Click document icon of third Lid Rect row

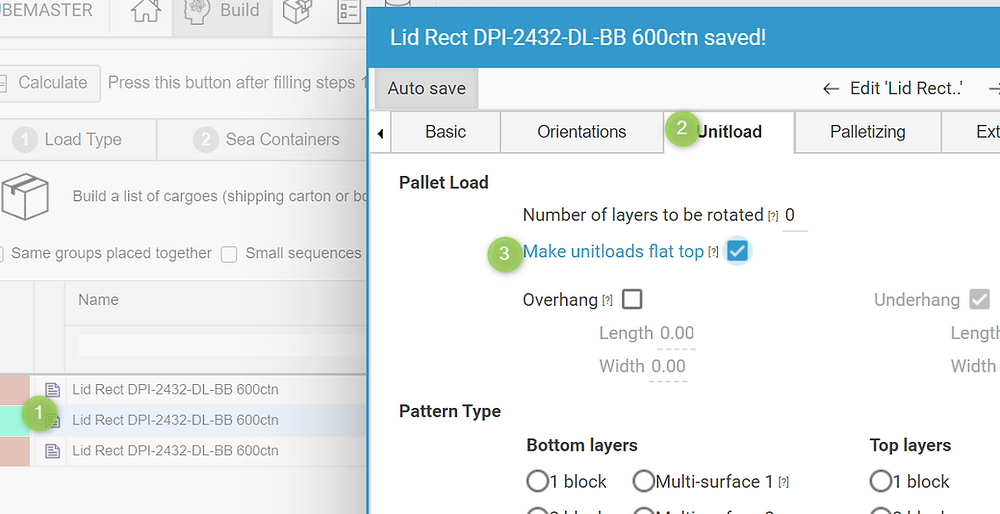click(52, 451)
